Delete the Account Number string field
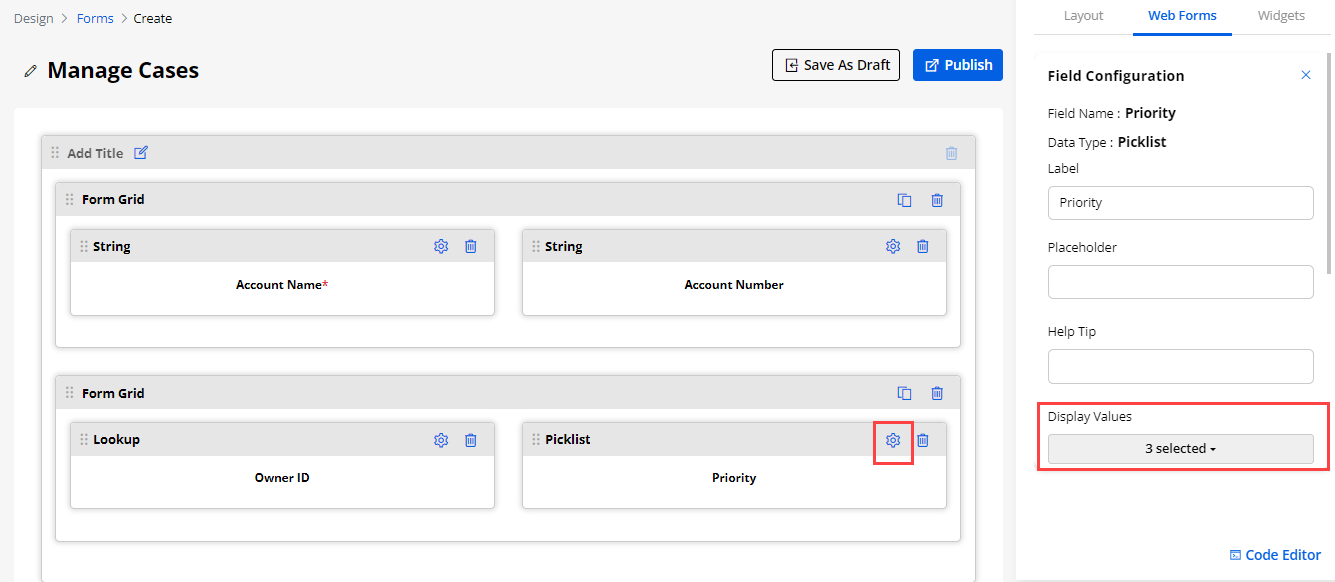1335x582 pixels. 923,246
